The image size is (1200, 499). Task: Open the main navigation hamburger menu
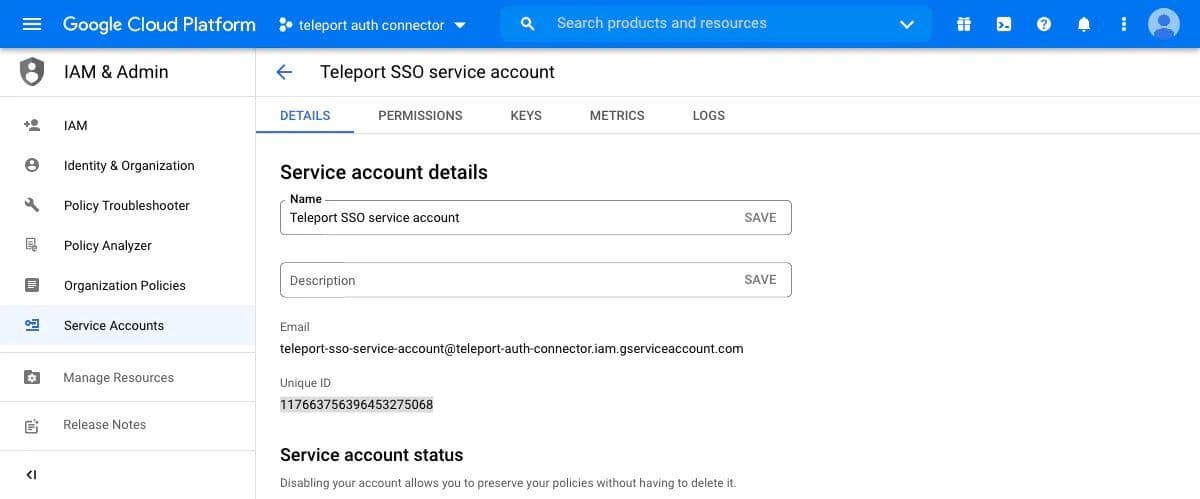[32, 24]
